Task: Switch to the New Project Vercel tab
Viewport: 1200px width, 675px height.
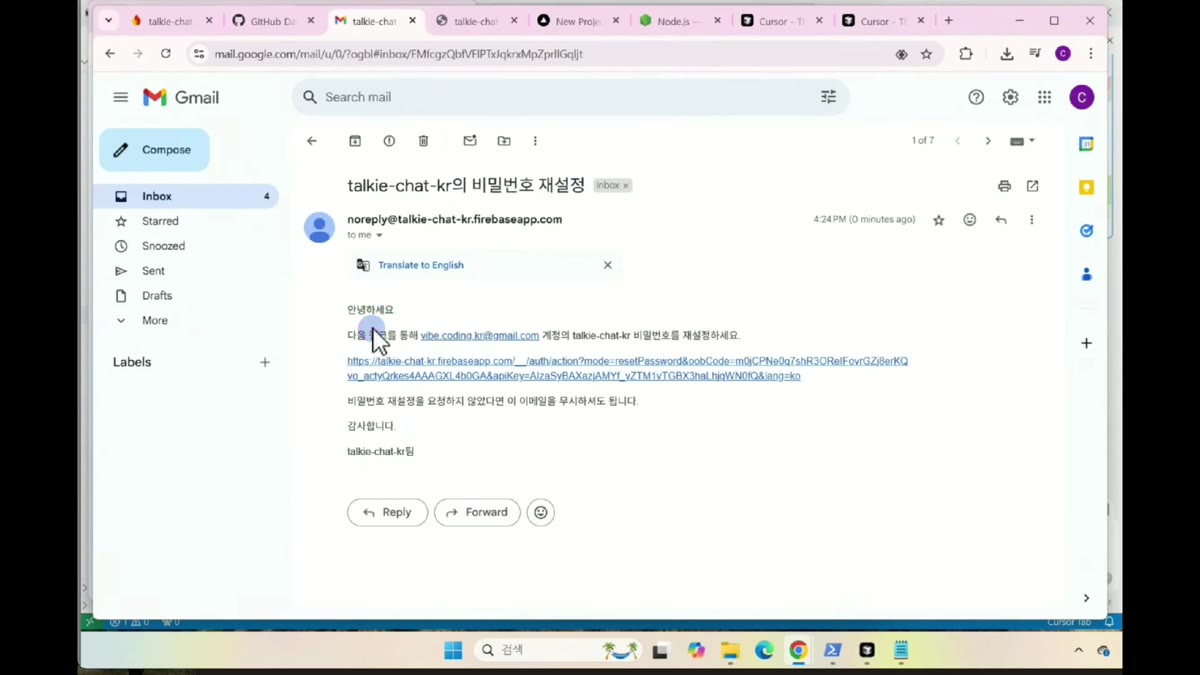Action: click(x=578, y=20)
